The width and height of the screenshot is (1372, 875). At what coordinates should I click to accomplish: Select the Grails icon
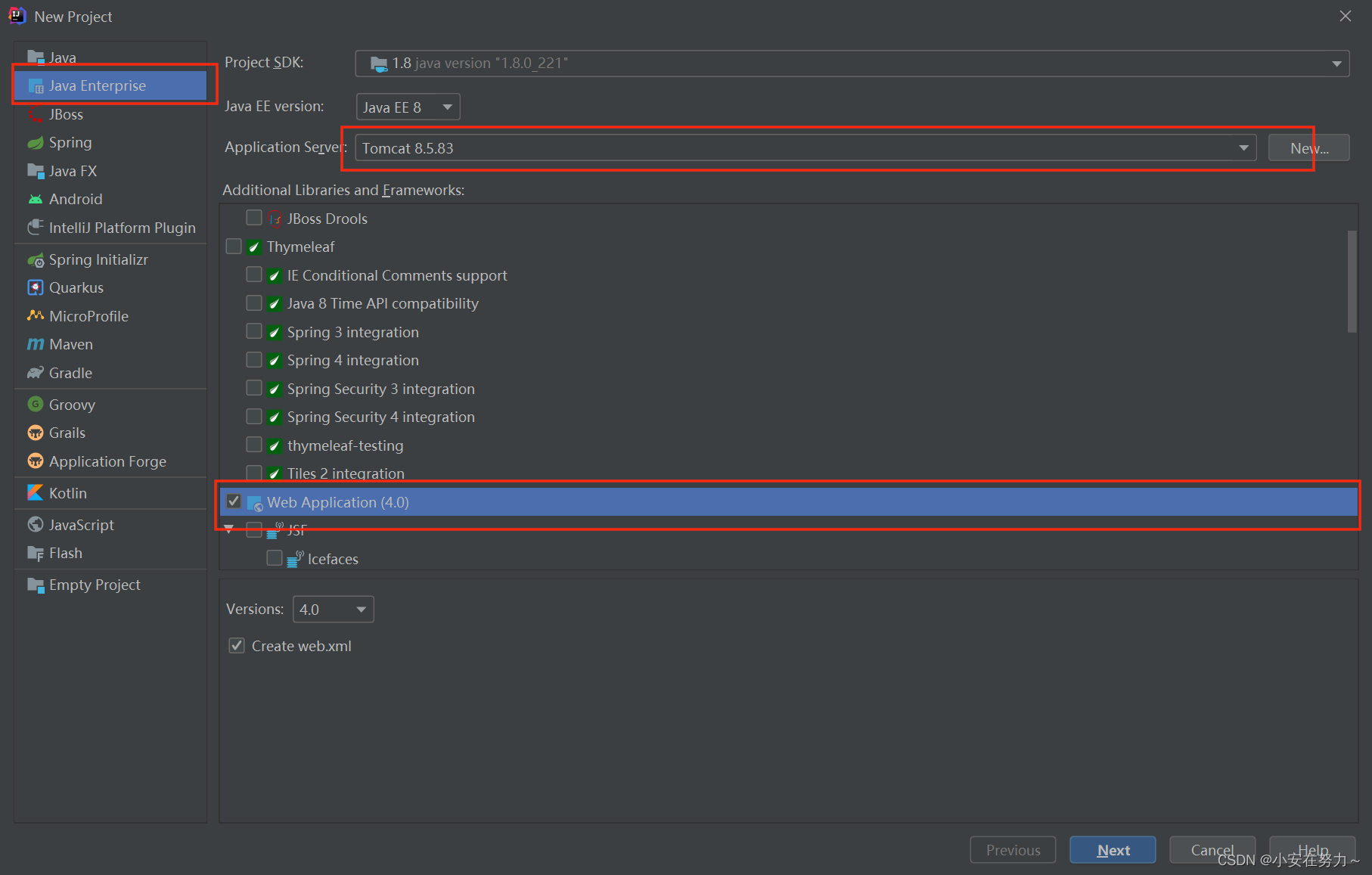click(36, 433)
